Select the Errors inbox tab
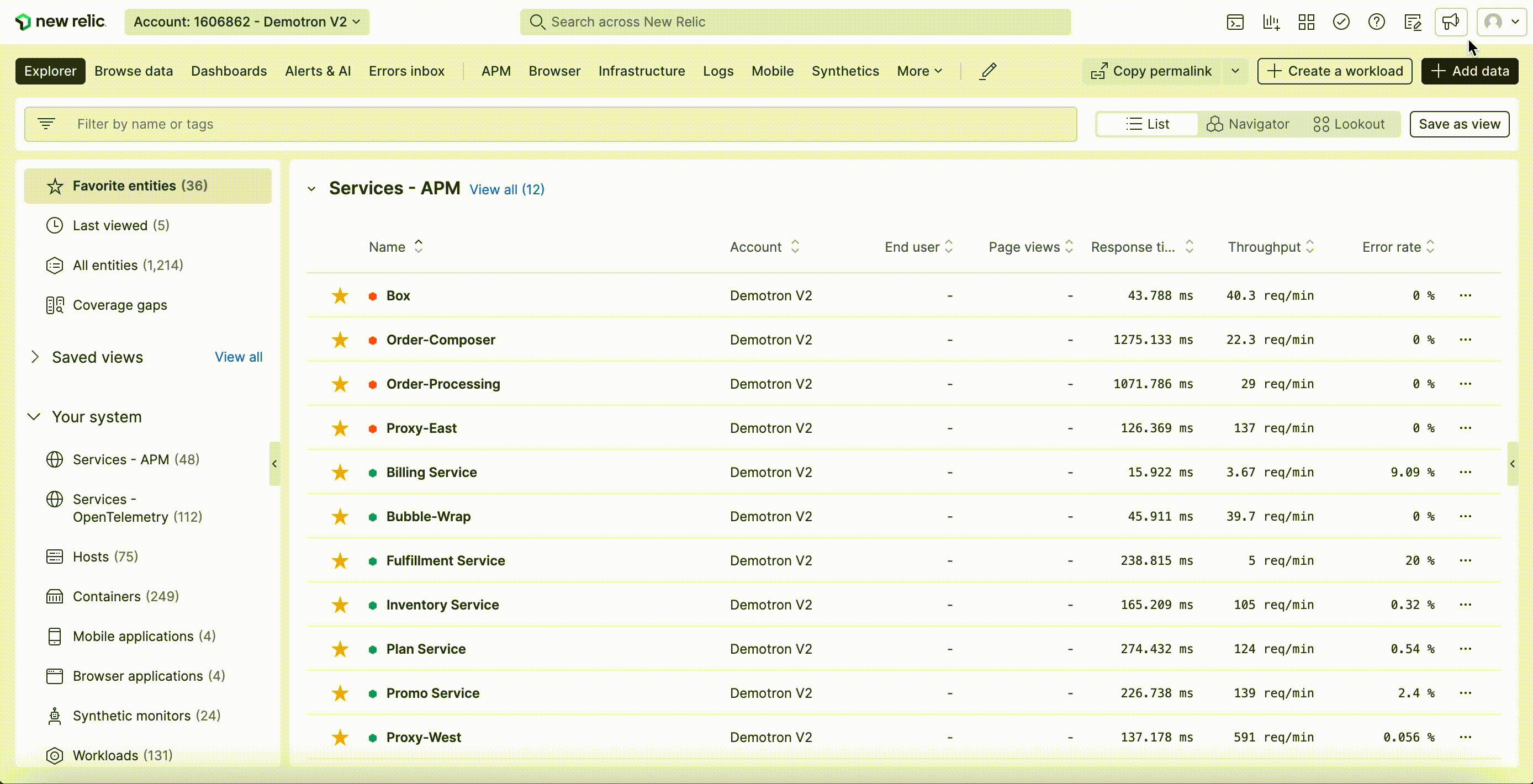Image resolution: width=1533 pixels, height=784 pixels. tap(407, 71)
